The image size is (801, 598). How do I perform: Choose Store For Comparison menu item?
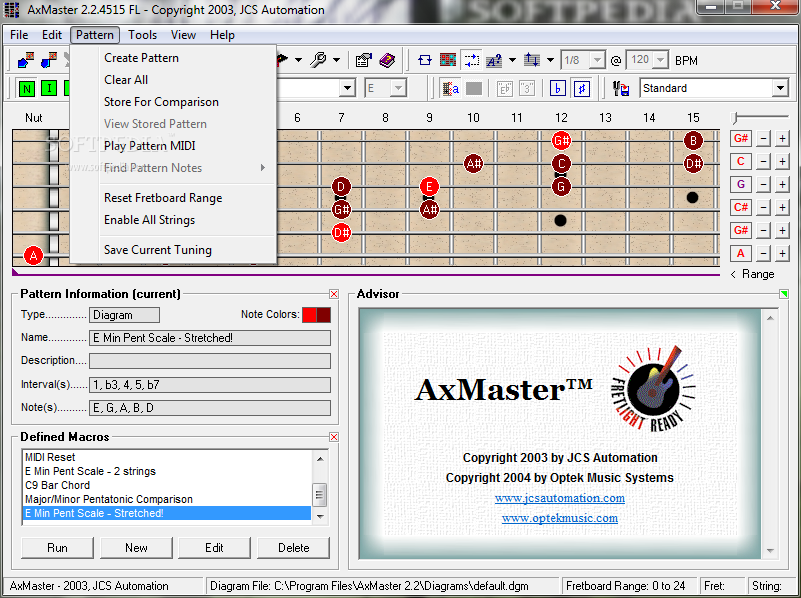[x=161, y=102]
